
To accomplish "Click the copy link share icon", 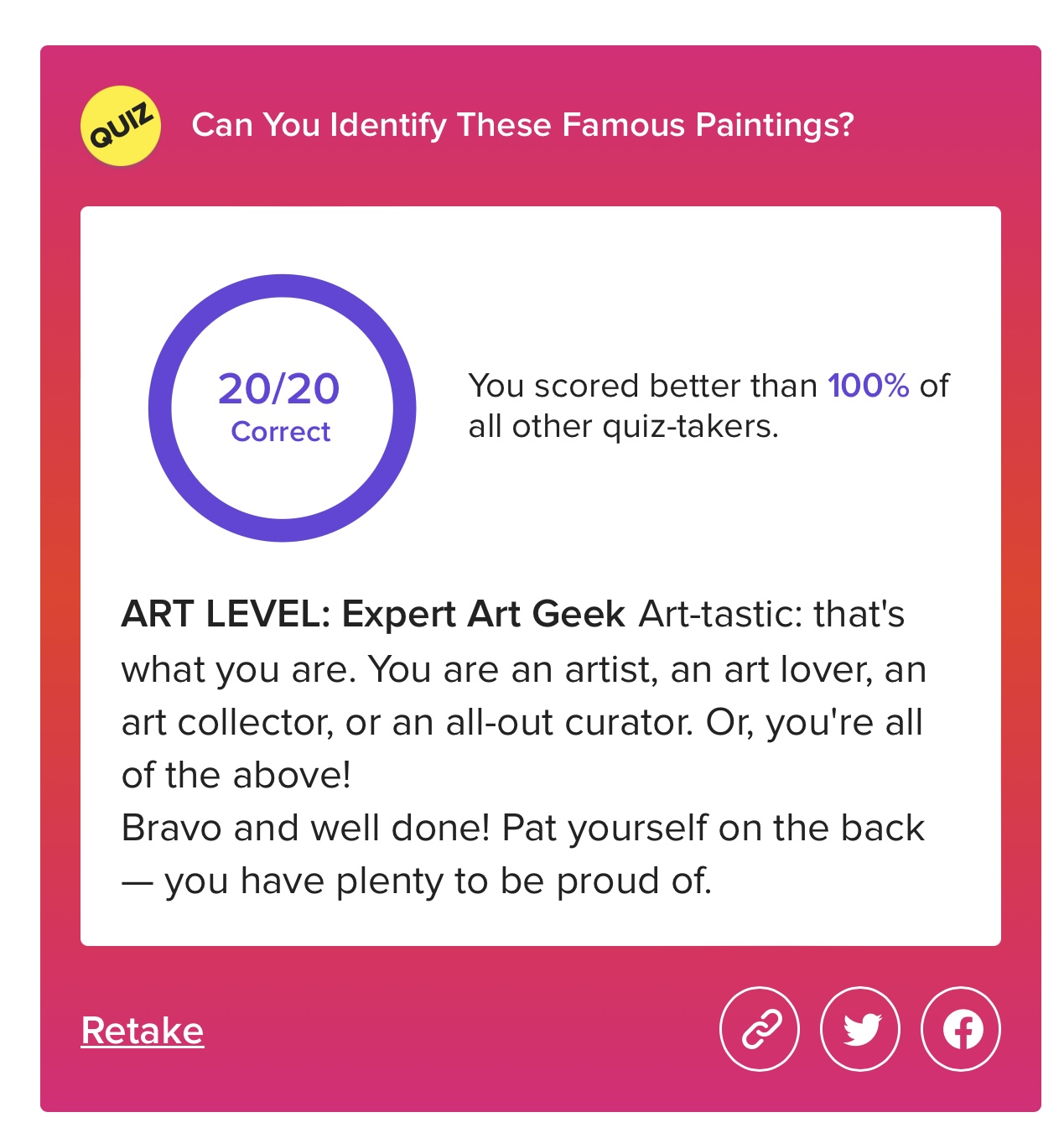I will (x=760, y=1029).
